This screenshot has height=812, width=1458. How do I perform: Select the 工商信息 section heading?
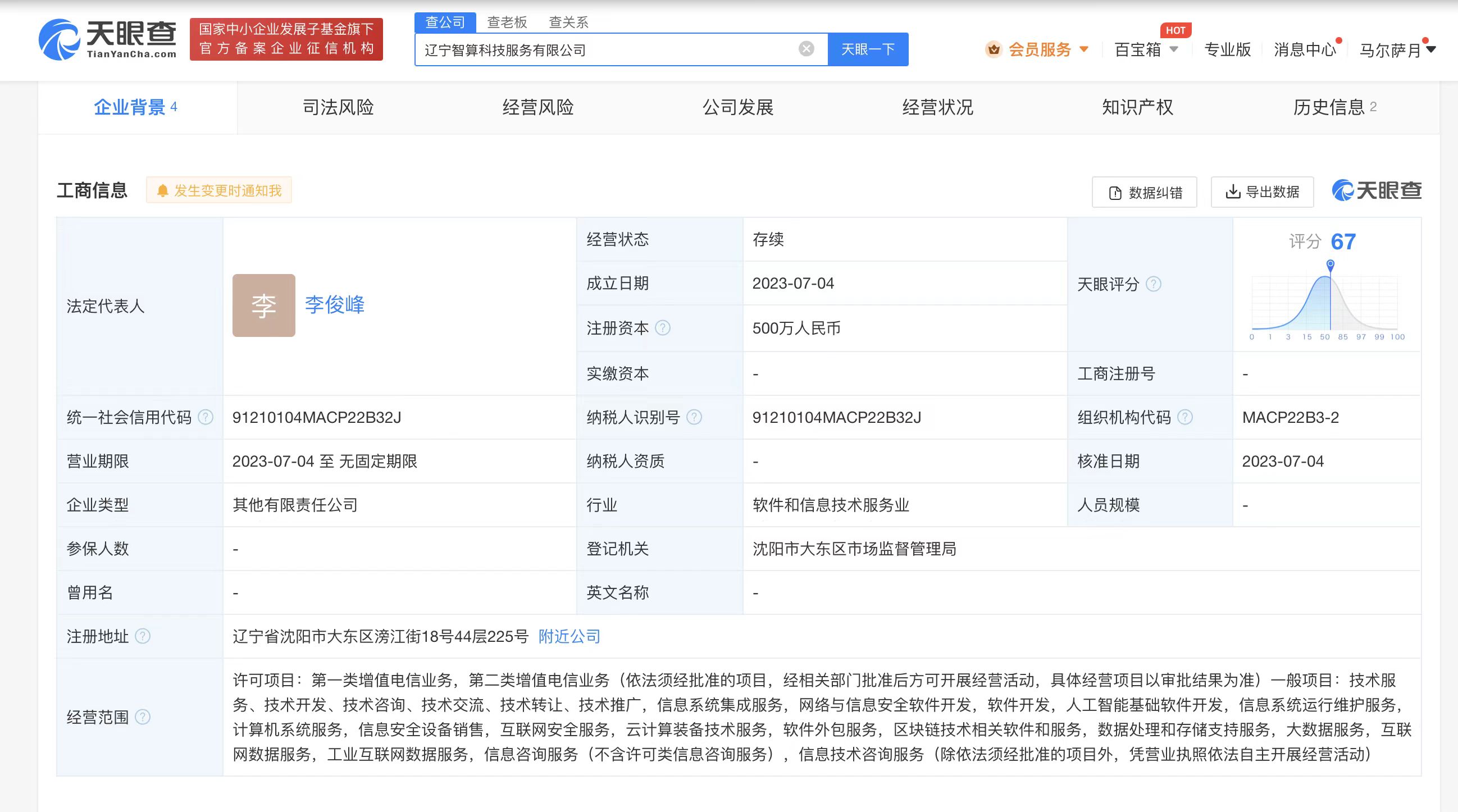pos(92,190)
